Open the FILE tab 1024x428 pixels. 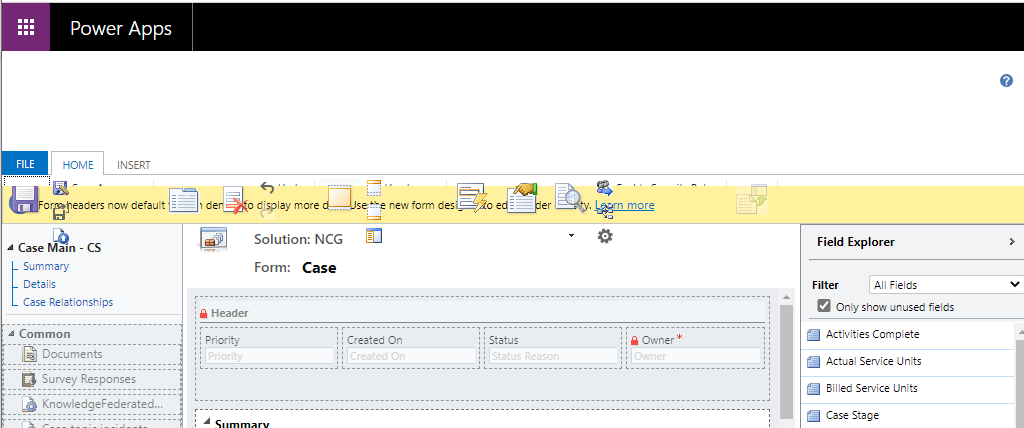25,165
